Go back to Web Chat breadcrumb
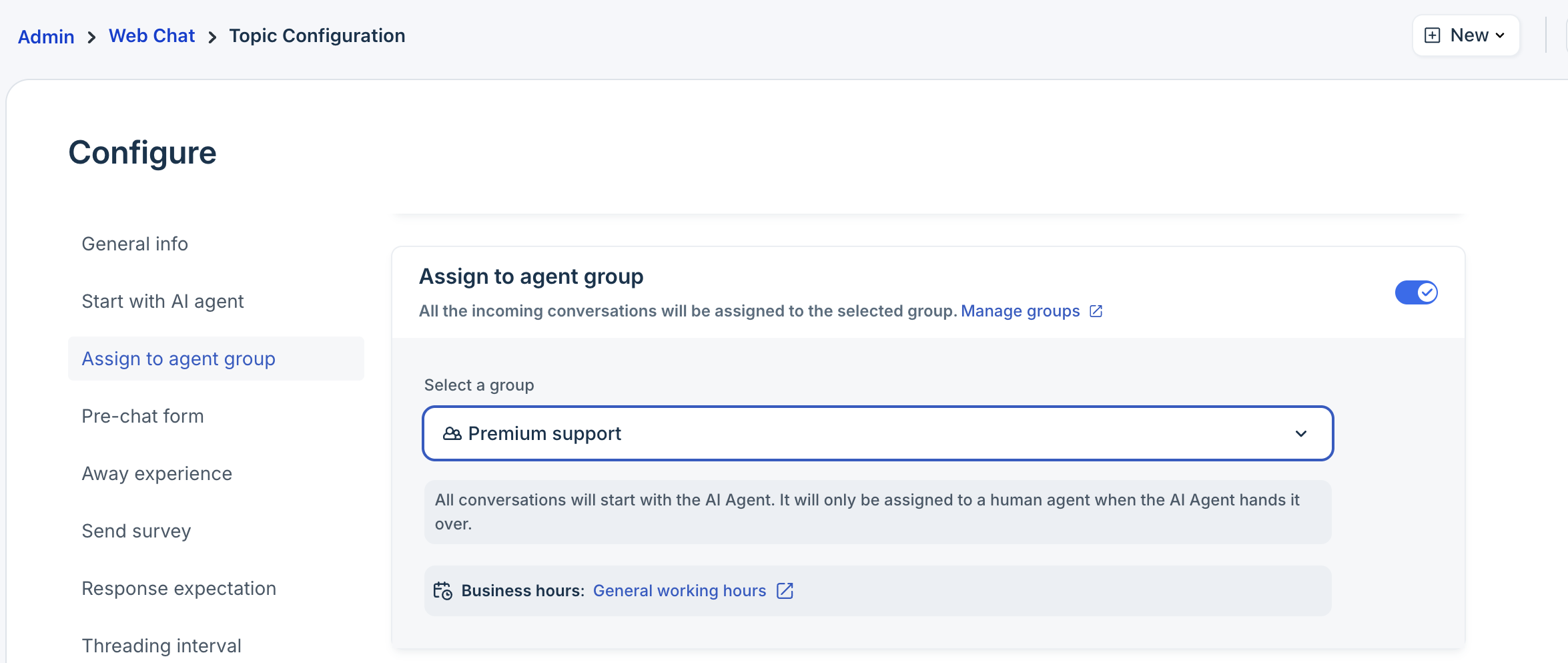This screenshot has width=1568, height=663. (x=151, y=36)
